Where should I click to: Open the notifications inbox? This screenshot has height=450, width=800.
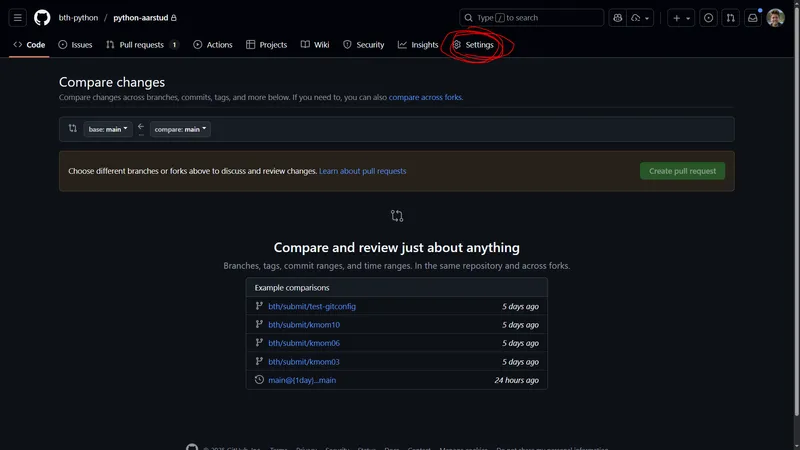(x=753, y=18)
